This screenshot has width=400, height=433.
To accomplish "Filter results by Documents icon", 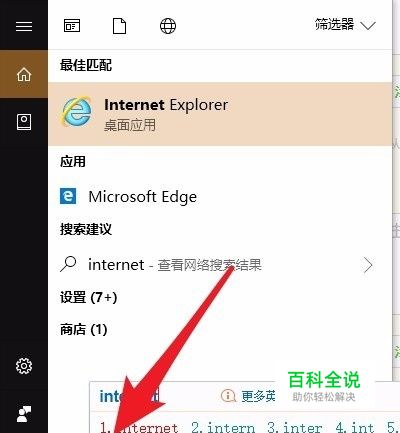I will [x=119, y=26].
